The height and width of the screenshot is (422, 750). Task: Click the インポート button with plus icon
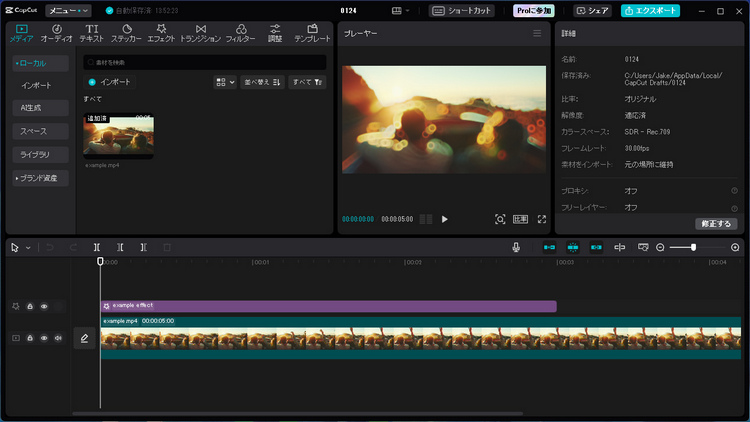point(110,82)
